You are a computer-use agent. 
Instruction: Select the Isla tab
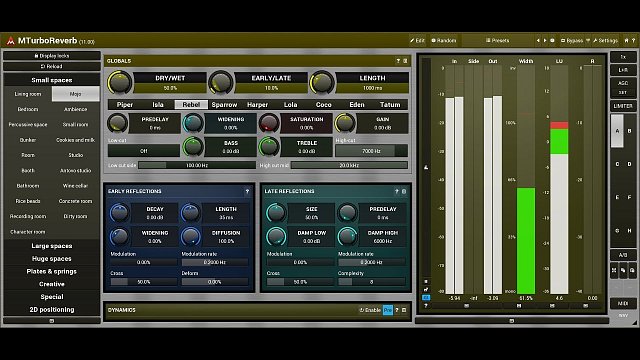(x=158, y=105)
